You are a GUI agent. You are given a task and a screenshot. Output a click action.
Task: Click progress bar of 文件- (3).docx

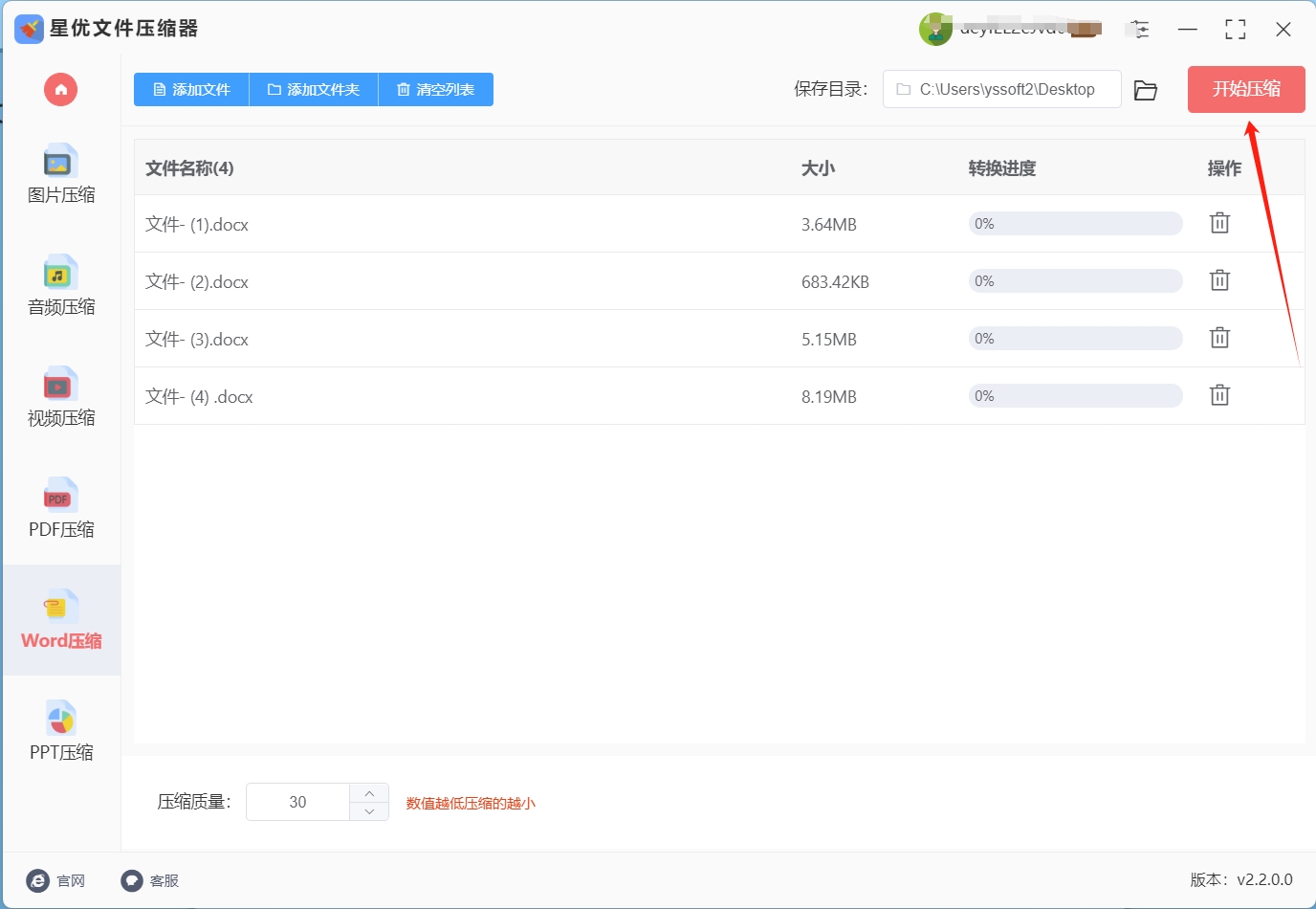[1075, 339]
